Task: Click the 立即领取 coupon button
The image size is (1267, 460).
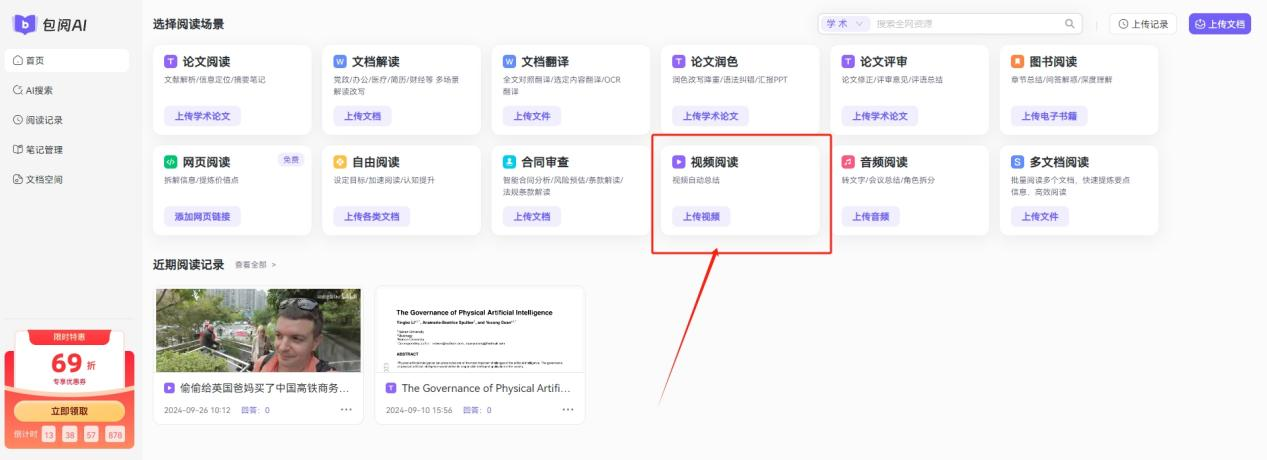Action: (x=69, y=411)
